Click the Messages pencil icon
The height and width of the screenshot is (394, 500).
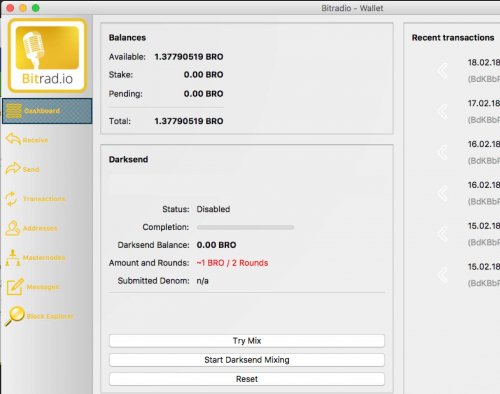pyautogui.click(x=15, y=287)
